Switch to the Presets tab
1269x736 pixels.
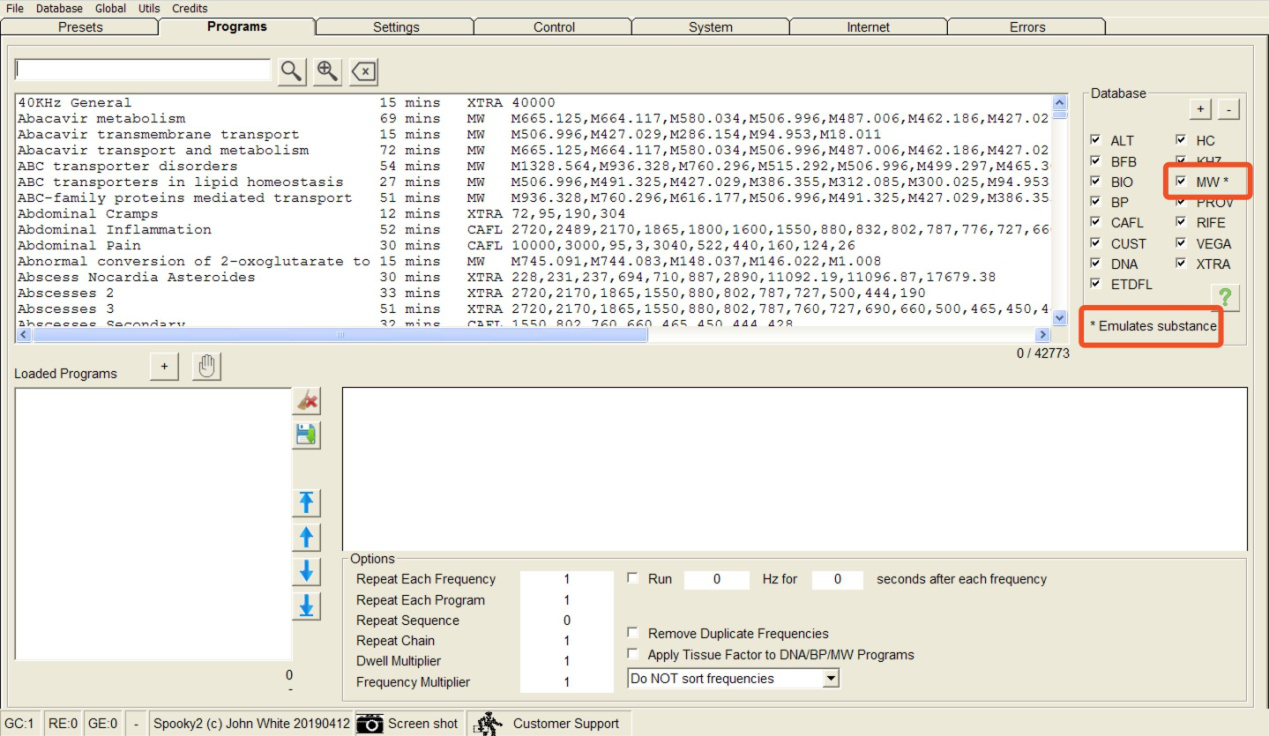point(80,27)
